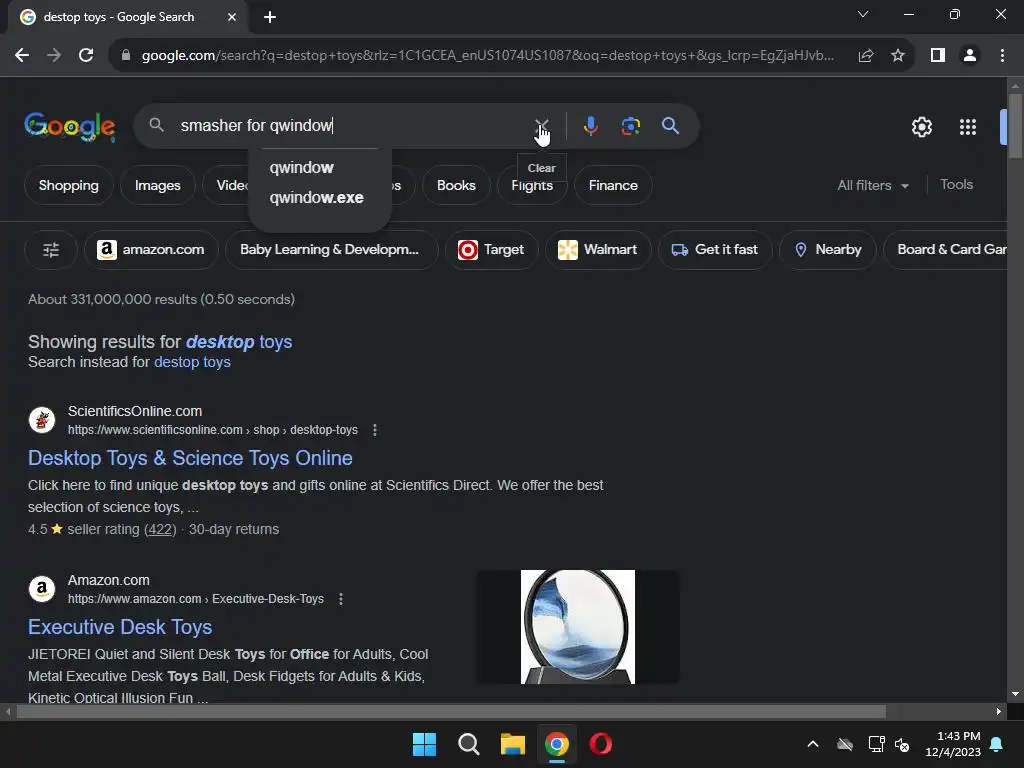The width and height of the screenshot is (1024, 768).
Task: View site information lock icon
Action: (x=126, y=56)
